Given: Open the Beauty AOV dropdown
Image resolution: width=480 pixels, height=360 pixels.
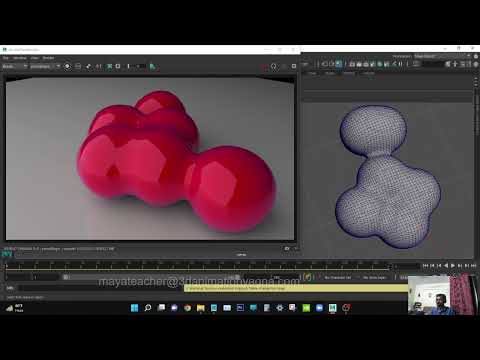Looking at the screenshot, I should tap(15, 66).
